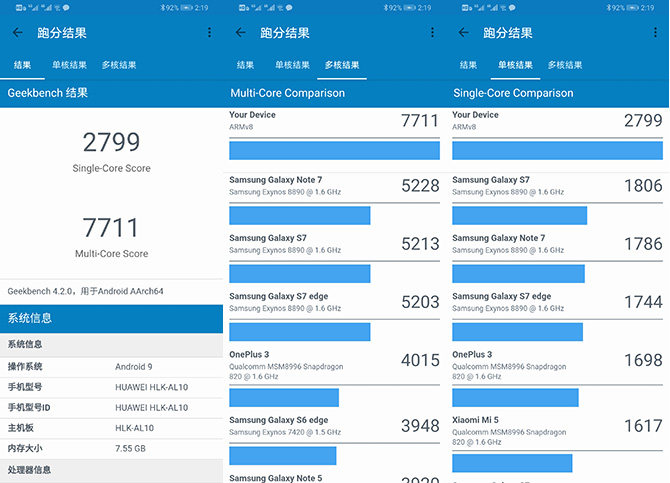This screenshot has height=483, width=670.
Task: Click the 手机型号ID row
Action: pyautogui.click(x=112, y=408)
